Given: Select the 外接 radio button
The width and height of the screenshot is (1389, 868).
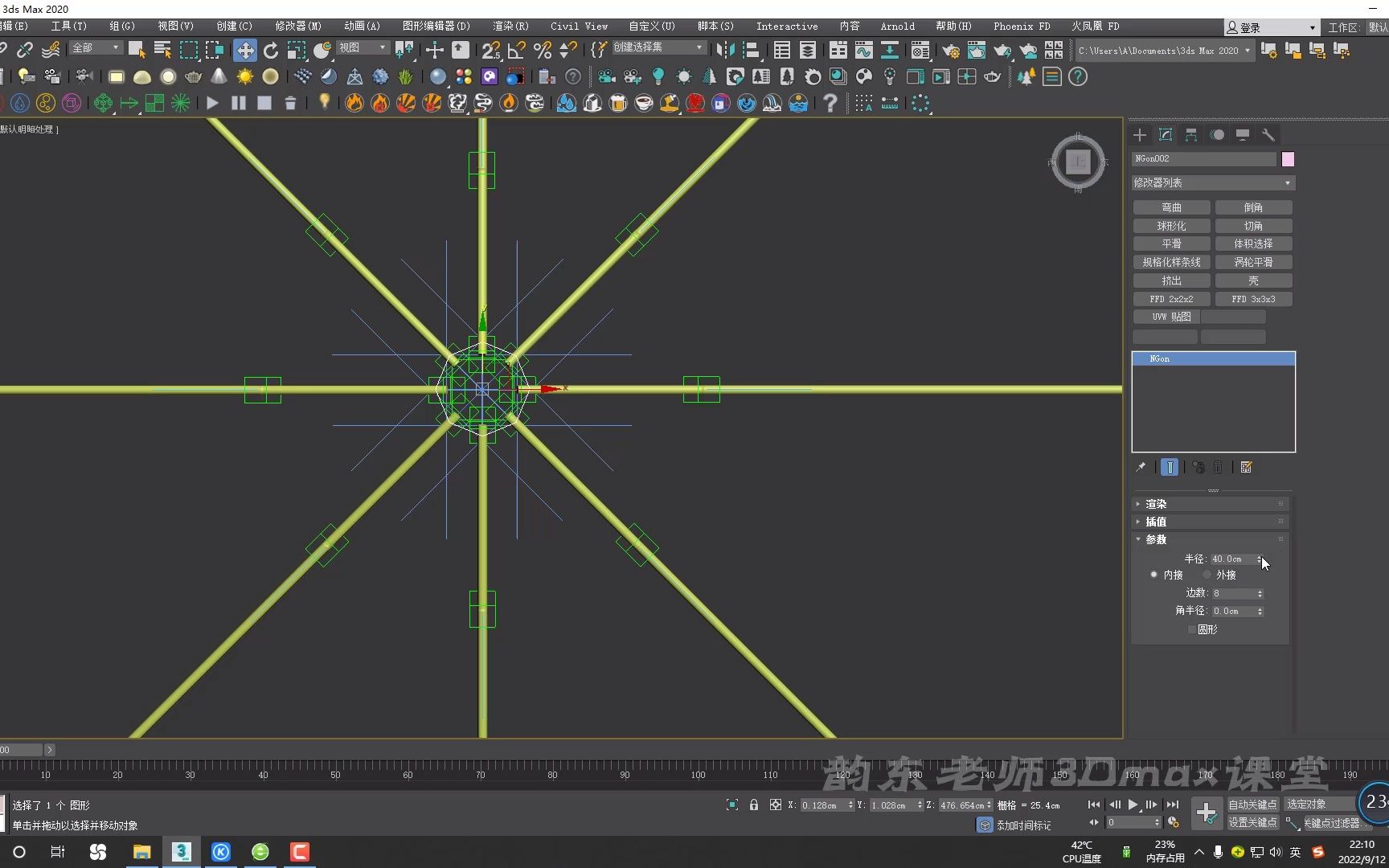Looking at the screenshot, I should click(x=1207, y=575).
